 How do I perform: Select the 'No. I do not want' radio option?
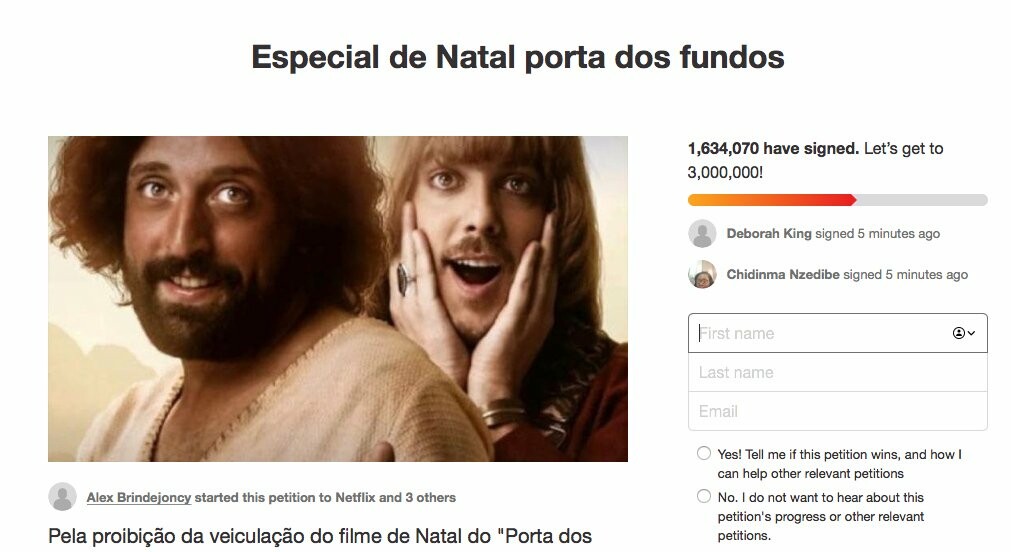[x=704, y=497]
